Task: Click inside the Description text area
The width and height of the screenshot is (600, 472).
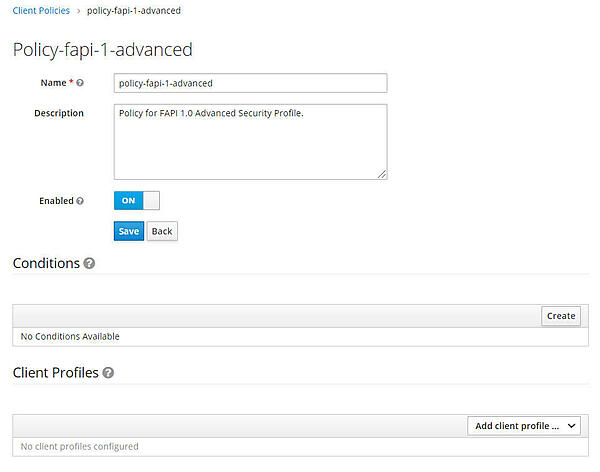Action: coord(250,142)
